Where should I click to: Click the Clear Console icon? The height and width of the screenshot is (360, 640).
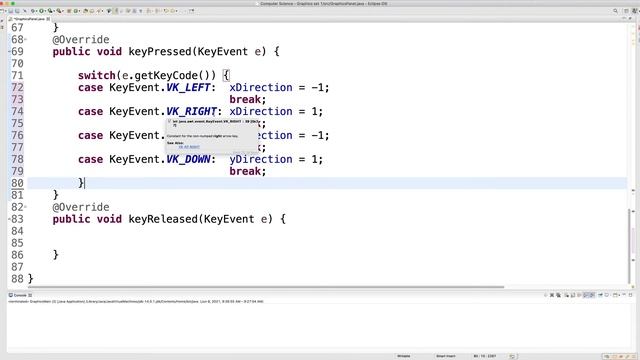(566, 295)
